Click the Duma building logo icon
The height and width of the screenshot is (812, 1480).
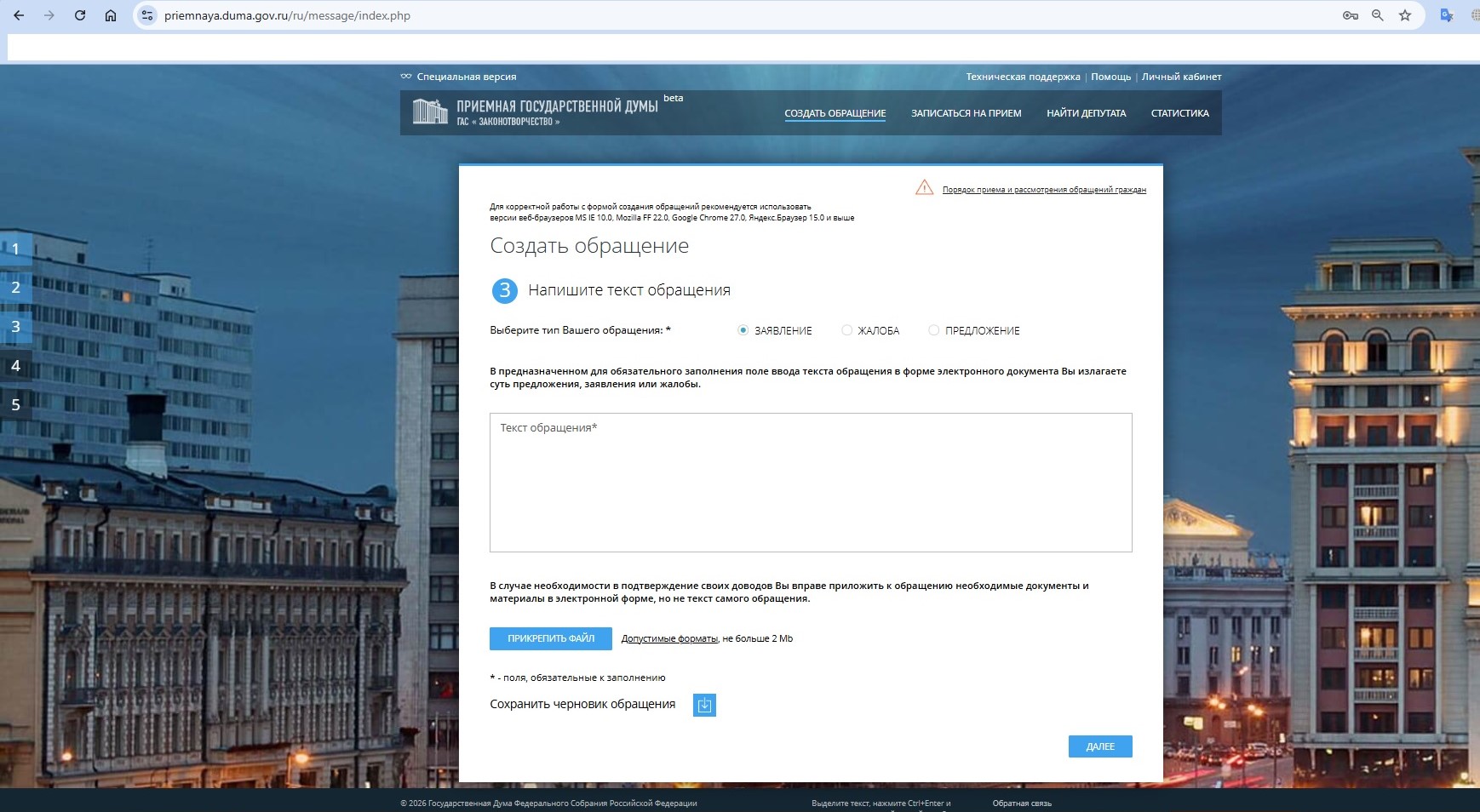coord(430,112)
